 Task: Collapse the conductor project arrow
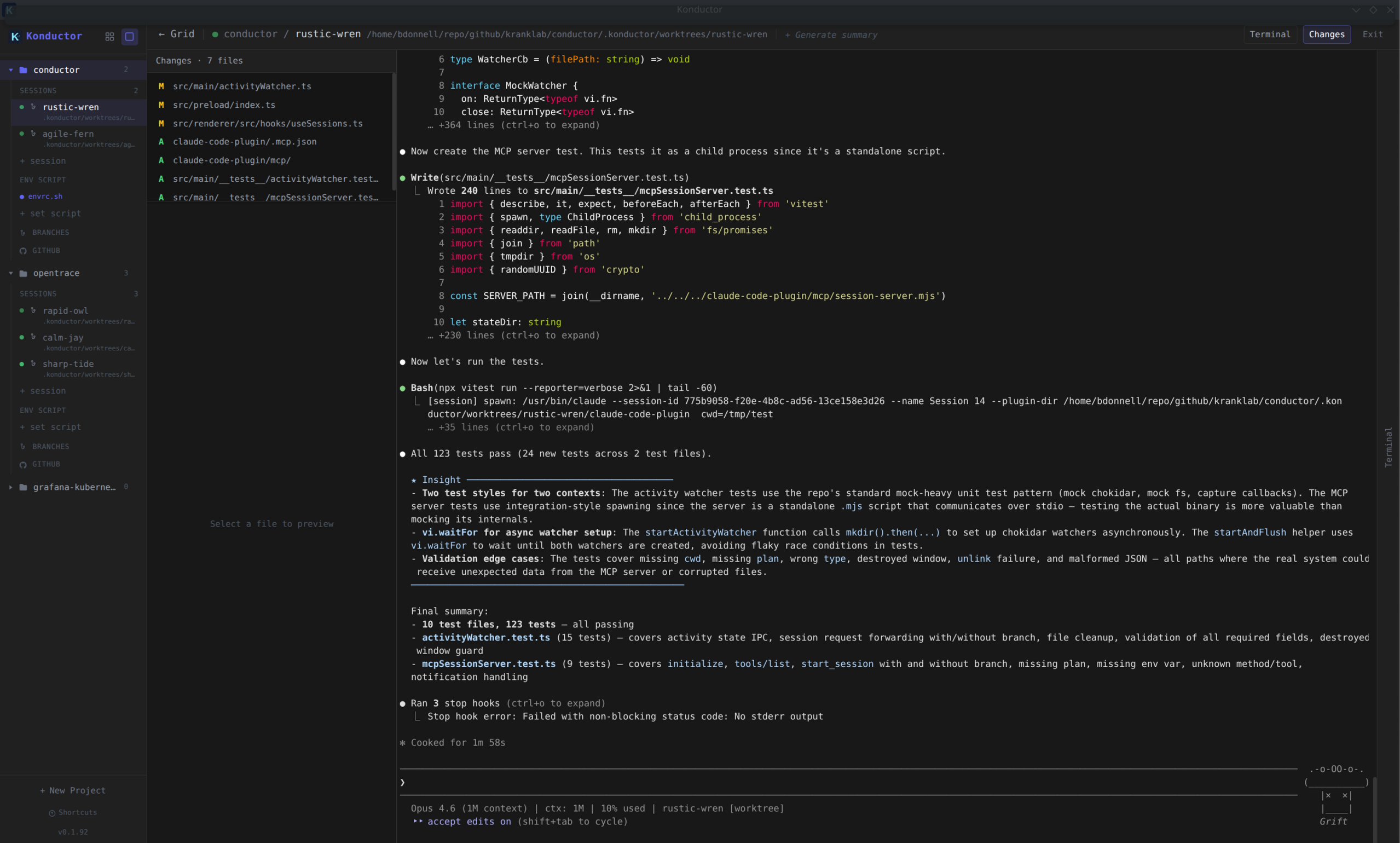[x=11, y=70]
